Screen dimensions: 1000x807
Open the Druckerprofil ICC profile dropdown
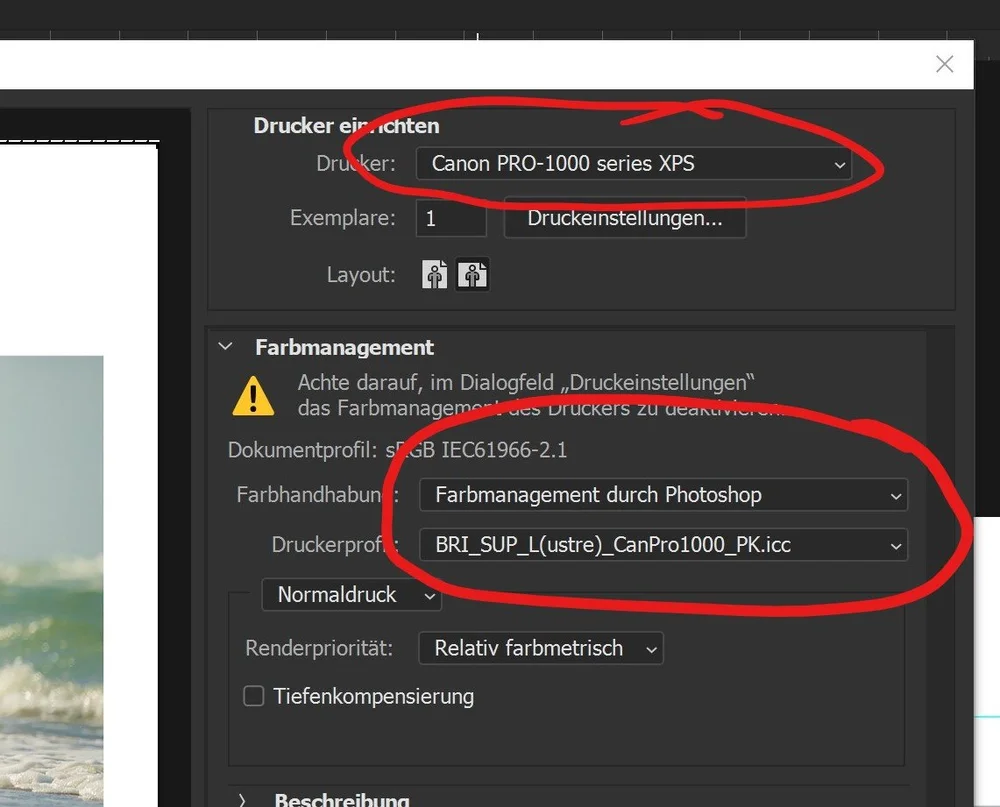tap(663, 545)
